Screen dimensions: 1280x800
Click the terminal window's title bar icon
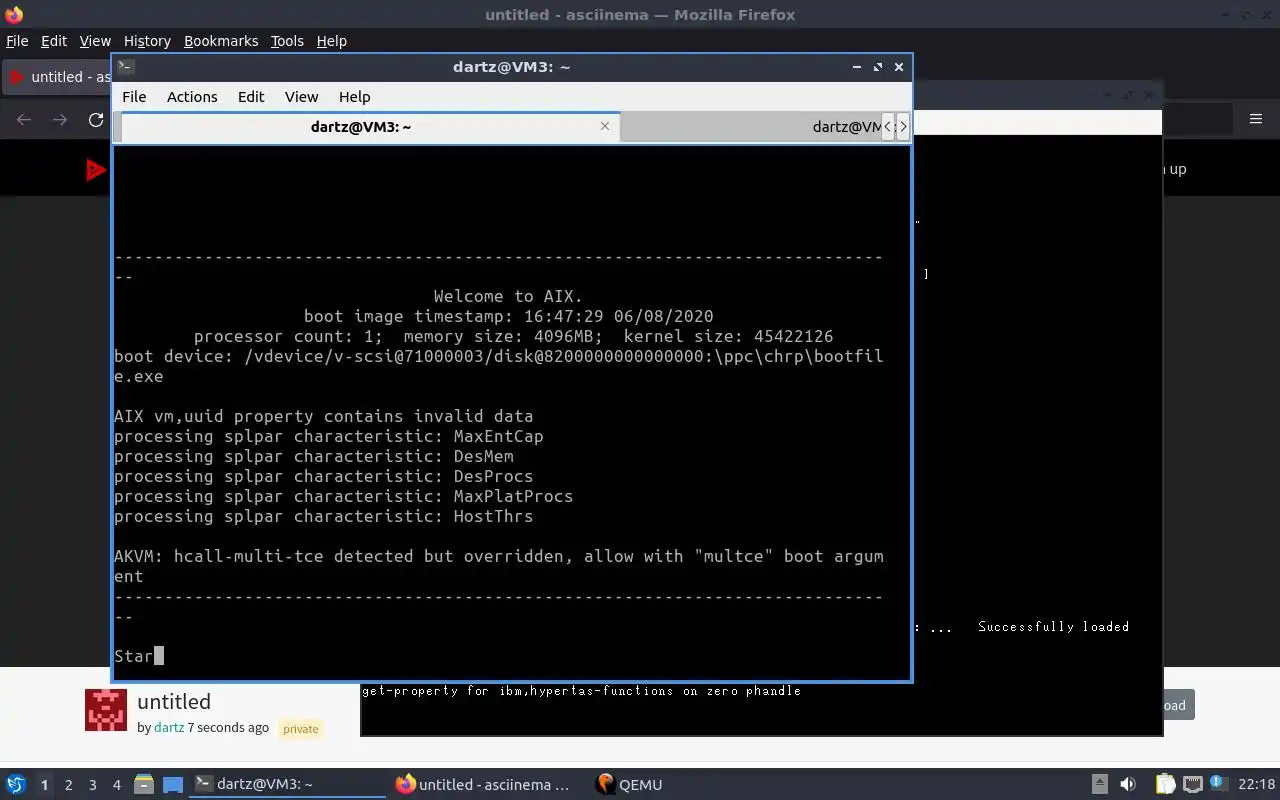click(126, 67)
